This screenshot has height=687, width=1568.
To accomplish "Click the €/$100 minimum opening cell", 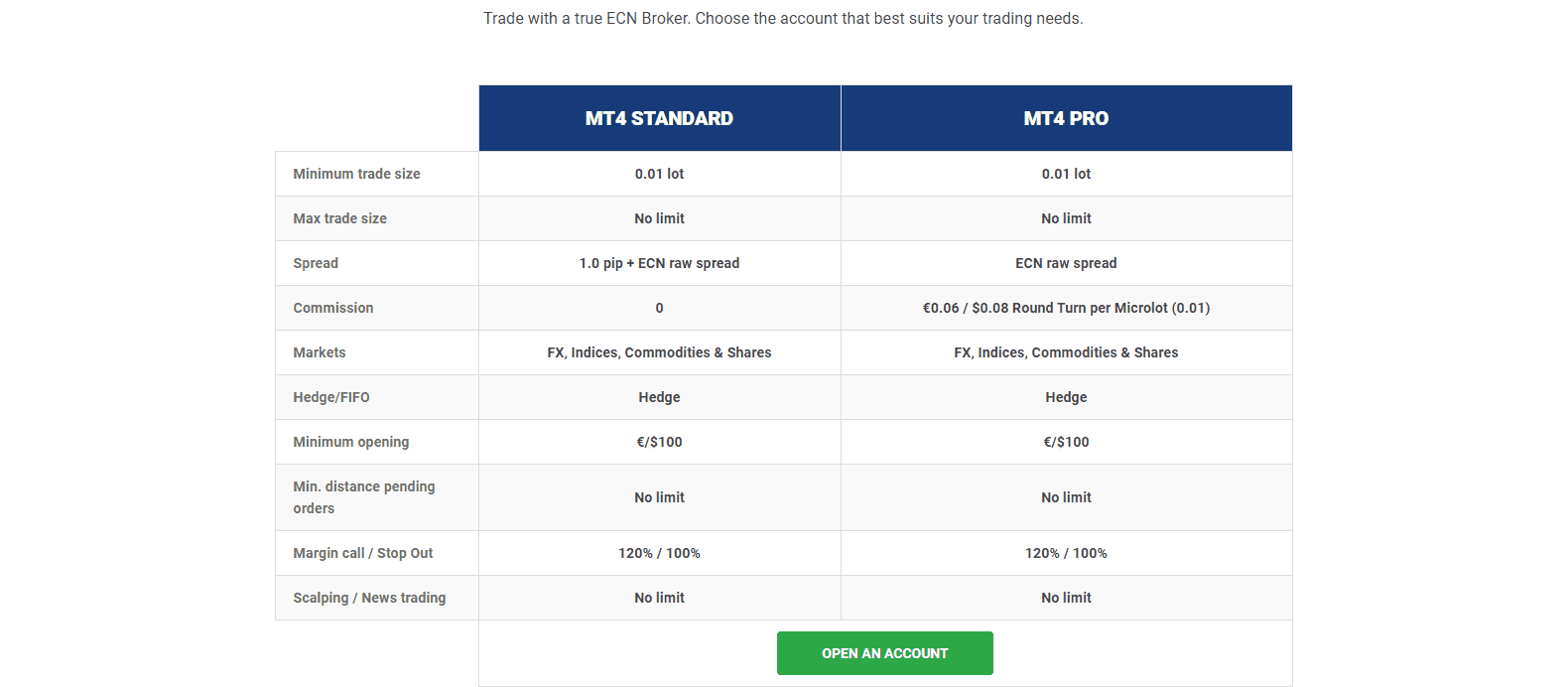I will pos(659,441).
